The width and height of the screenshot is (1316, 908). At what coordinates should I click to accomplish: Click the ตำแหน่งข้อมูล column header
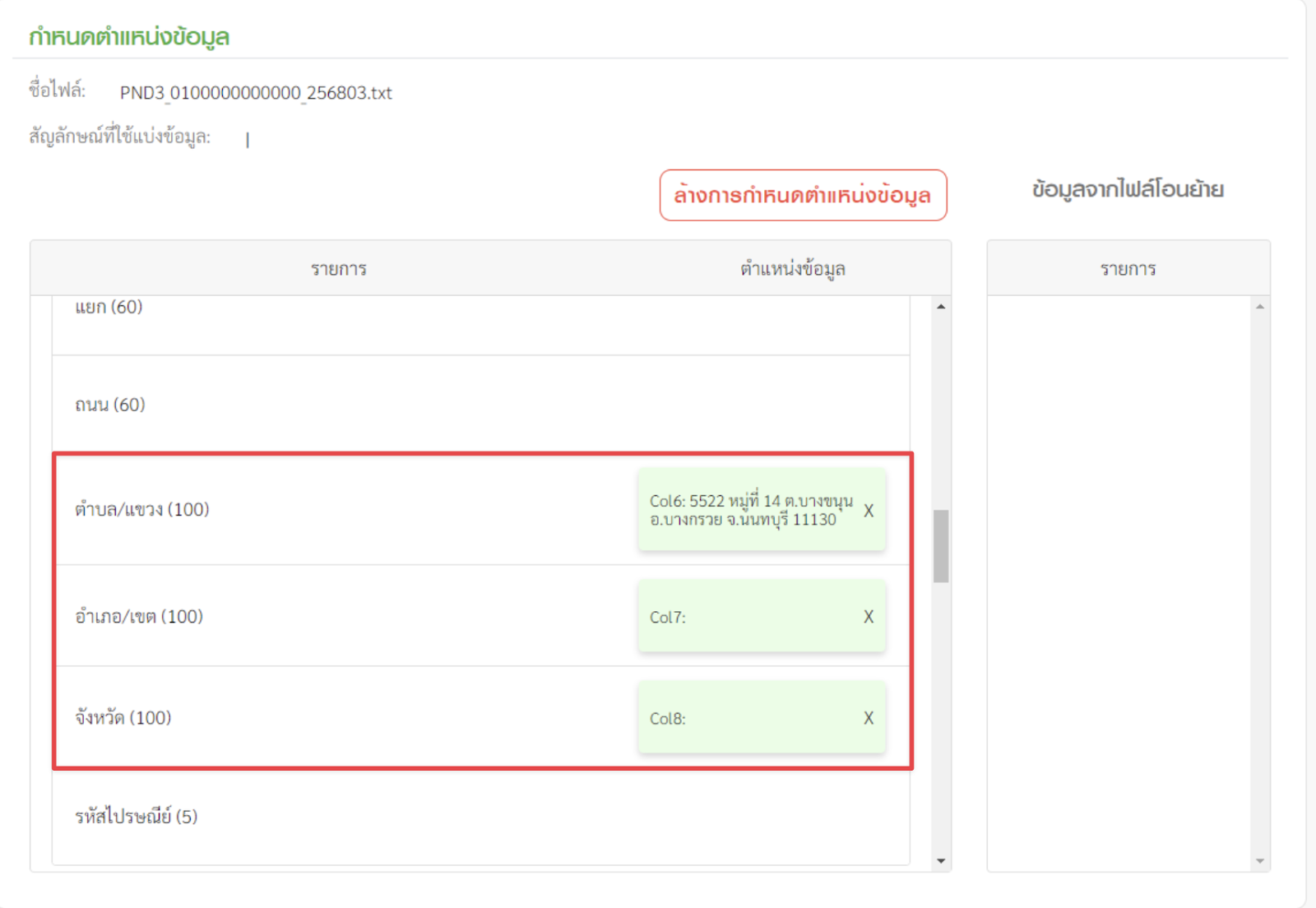[x=792, y=269]
